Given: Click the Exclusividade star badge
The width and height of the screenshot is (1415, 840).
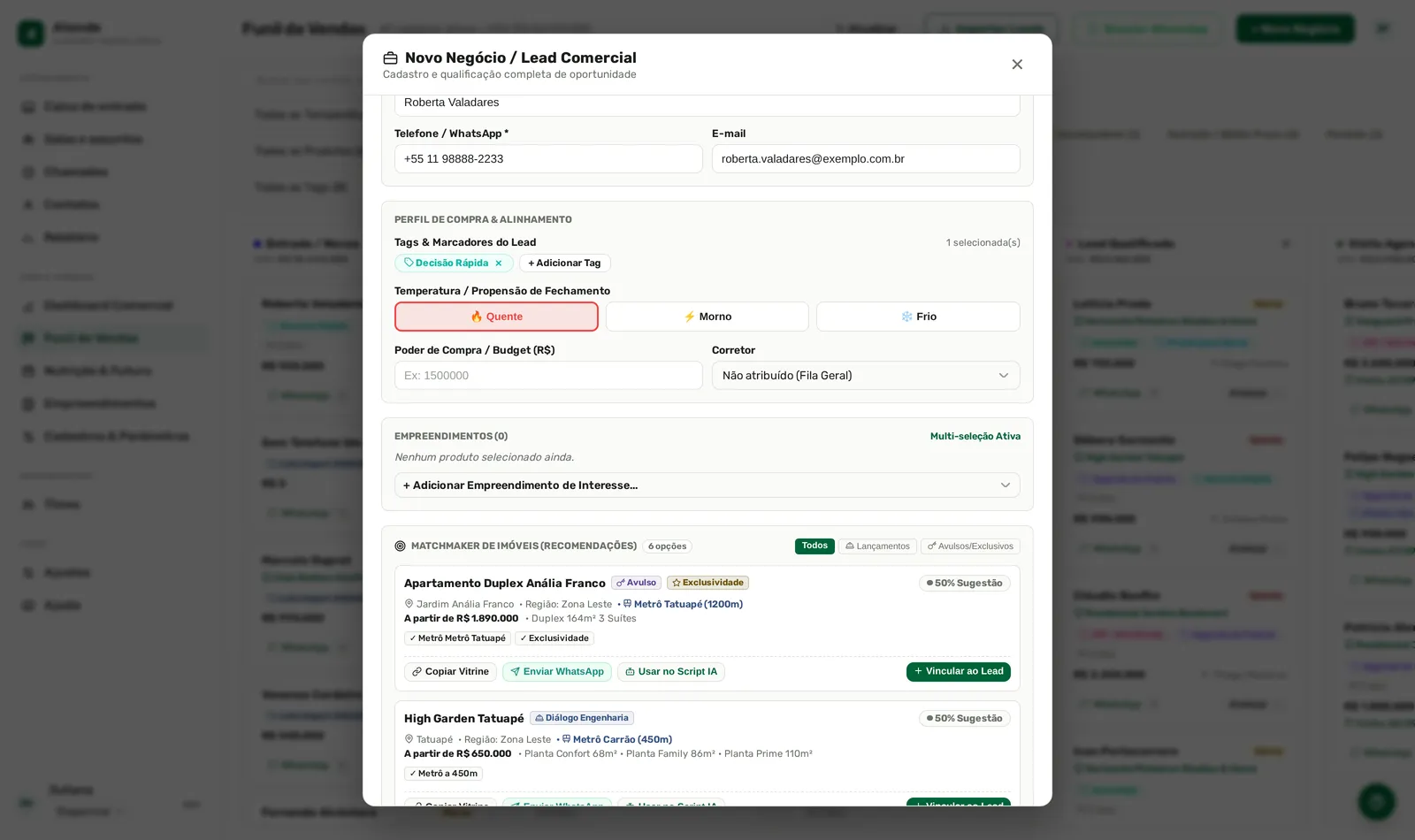Looking at the screenshot, I should point(707,583).
